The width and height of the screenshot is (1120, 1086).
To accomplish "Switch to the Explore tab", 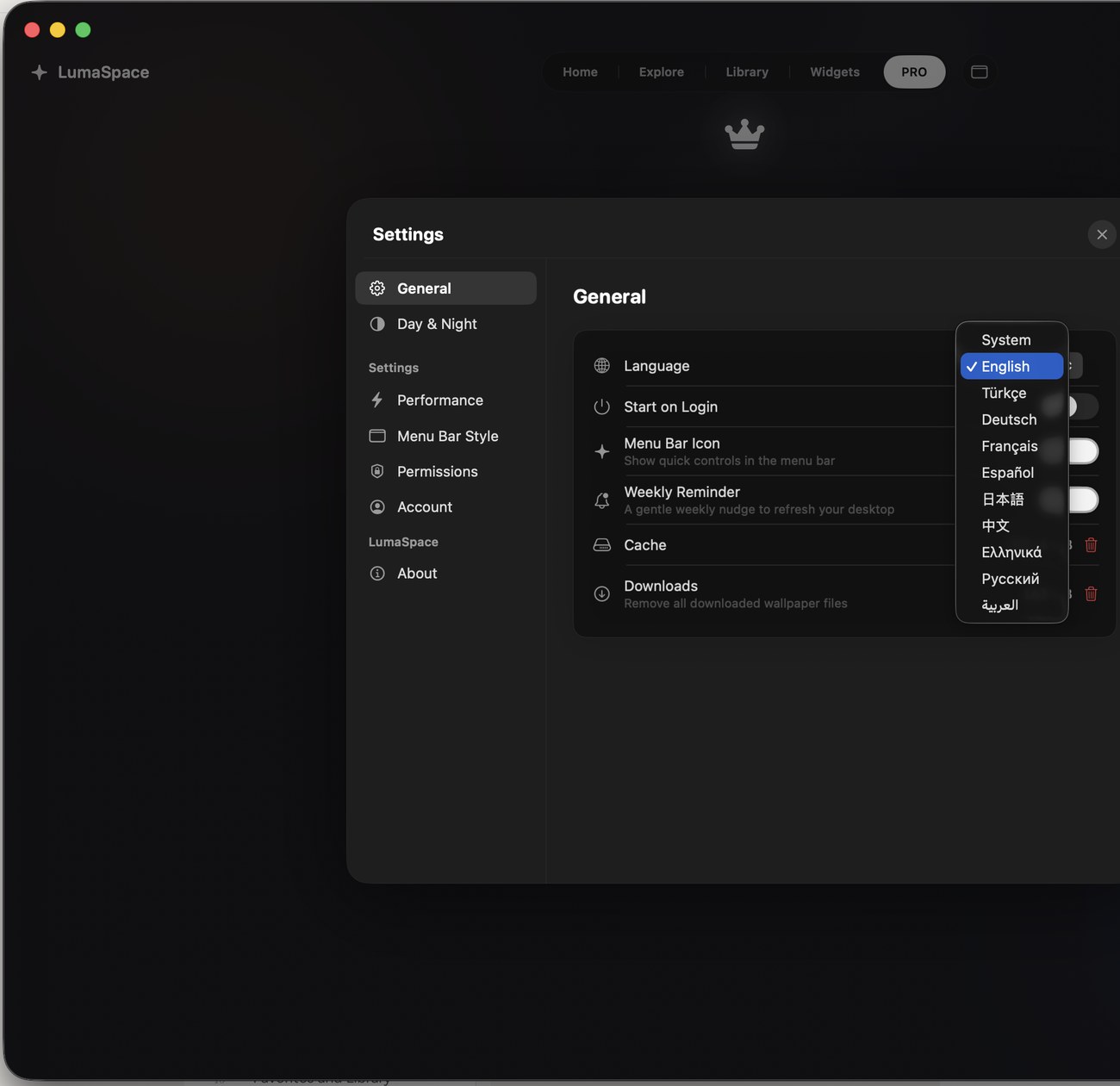I will tap(662, 72).
